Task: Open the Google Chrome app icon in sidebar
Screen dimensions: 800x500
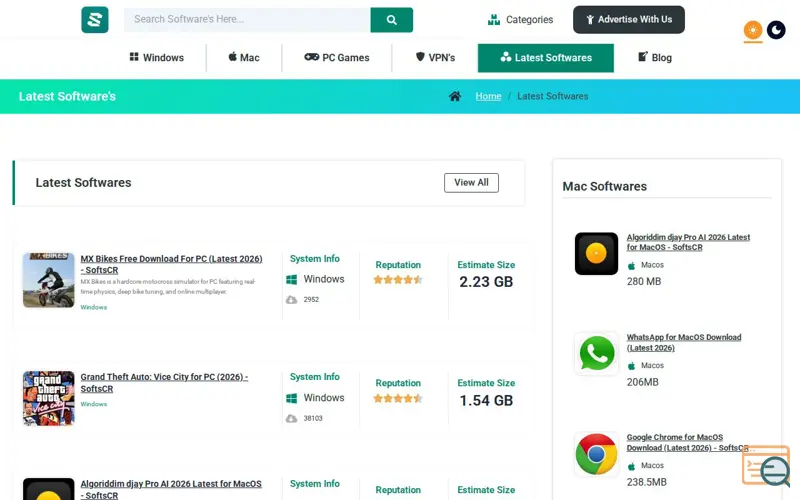Action: 596,454
